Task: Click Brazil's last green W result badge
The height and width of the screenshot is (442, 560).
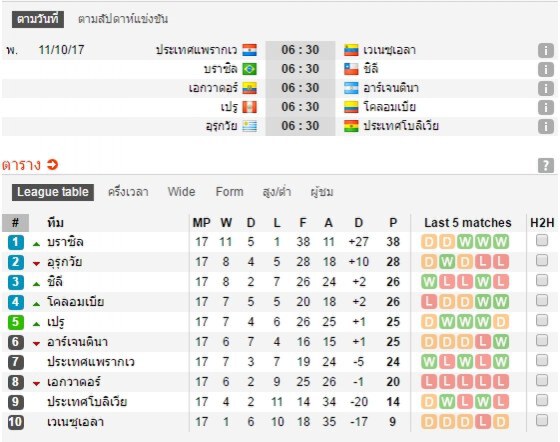Action: click(x=501, y=242)
